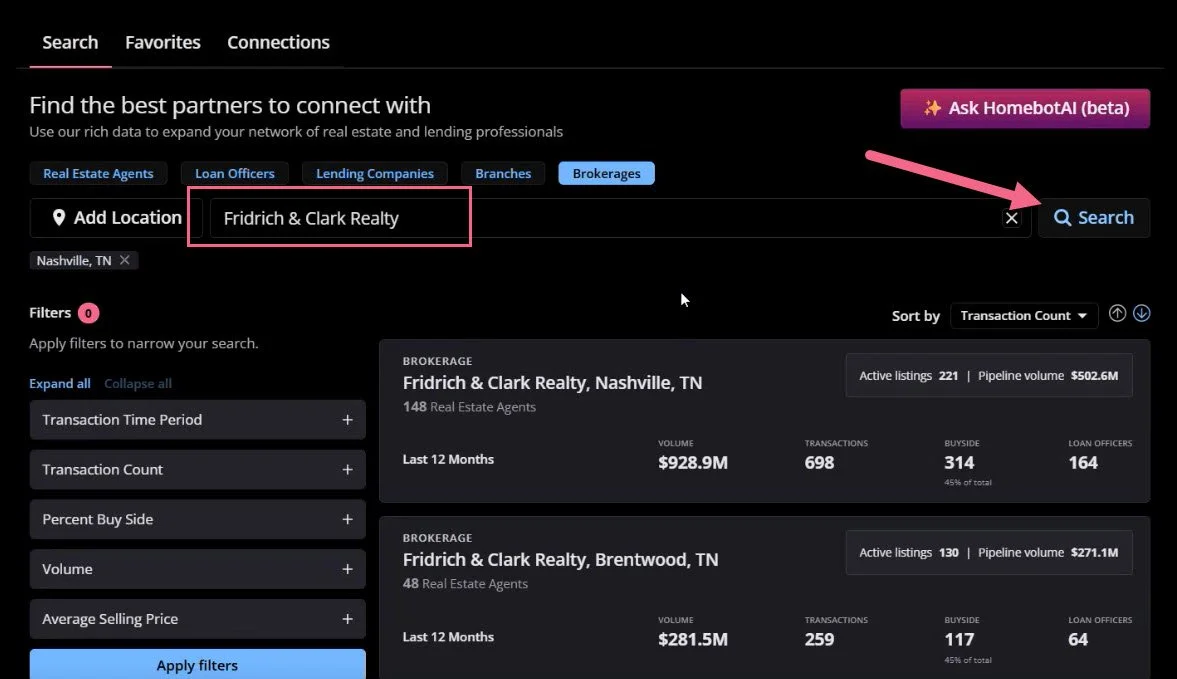Open Ask HomebotAI (beta)
1177x679 pixels.
pyautogui.click(x=1025, y=108)
